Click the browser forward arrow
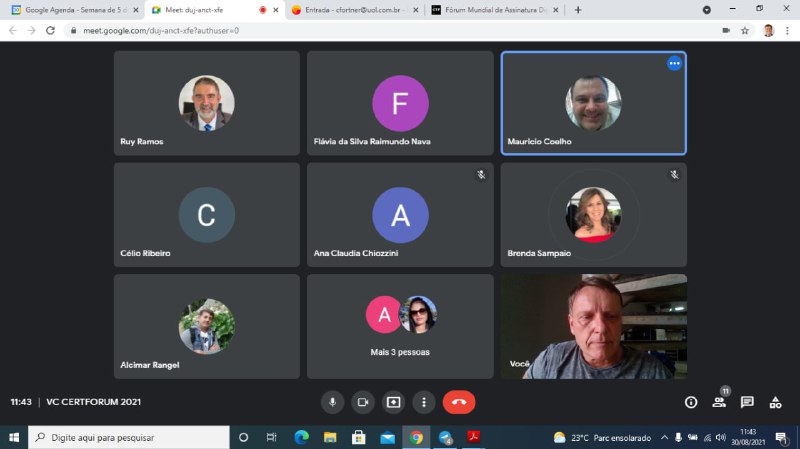The image size is (800, 449). pyautogui.click(x=32, y=31)
